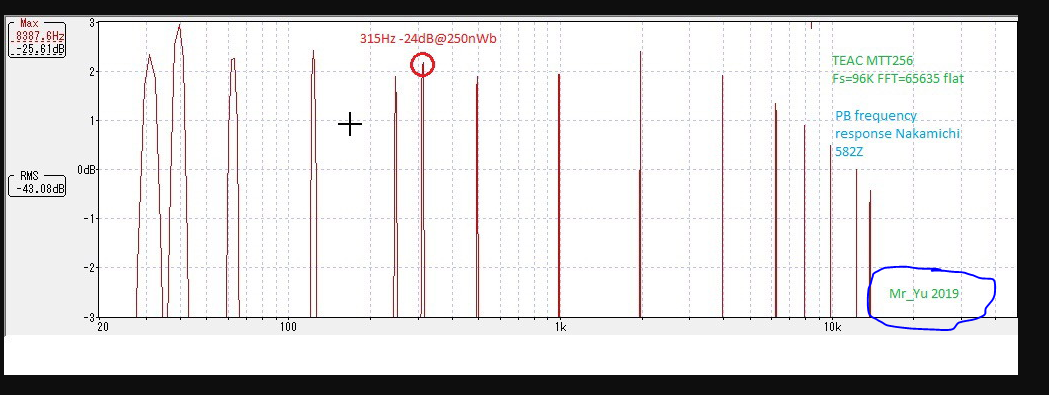Click the spectral peak at 1kHz

559,195
